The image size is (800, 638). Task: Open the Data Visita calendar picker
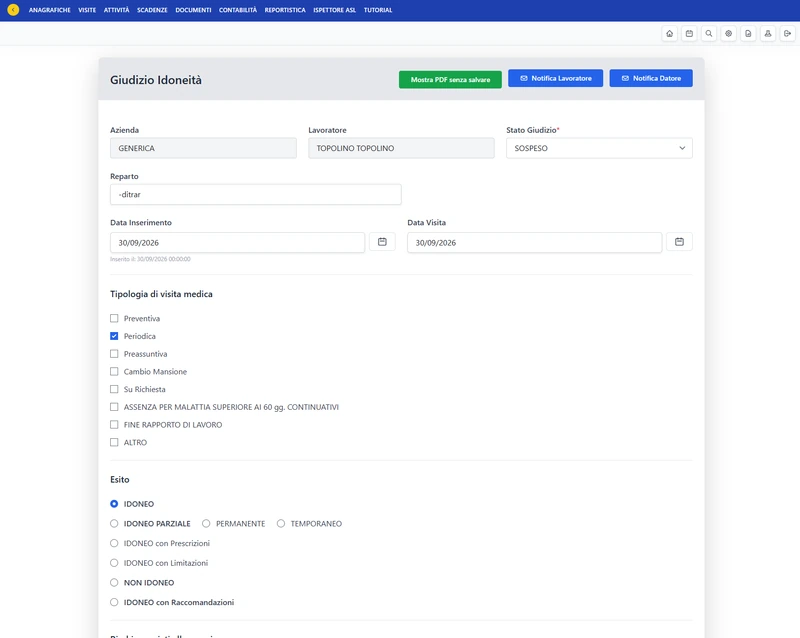pyautogui.click(x=679, y=242)
